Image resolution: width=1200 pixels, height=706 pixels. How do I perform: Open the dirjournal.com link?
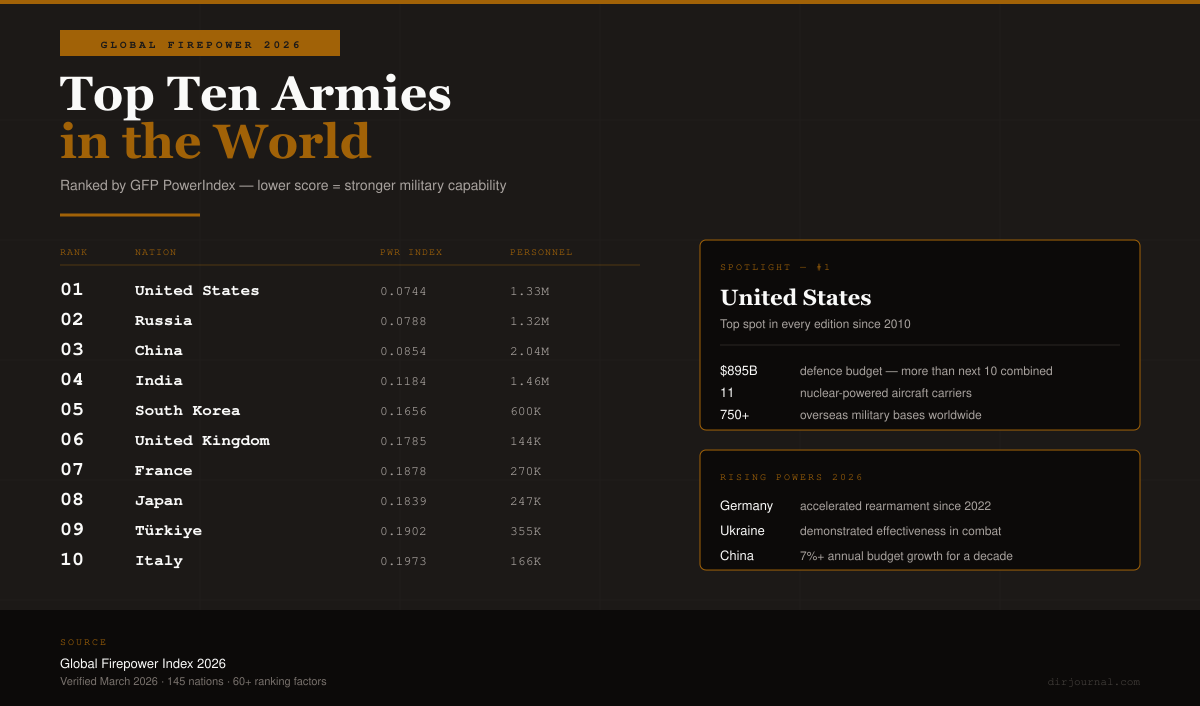1093,682
